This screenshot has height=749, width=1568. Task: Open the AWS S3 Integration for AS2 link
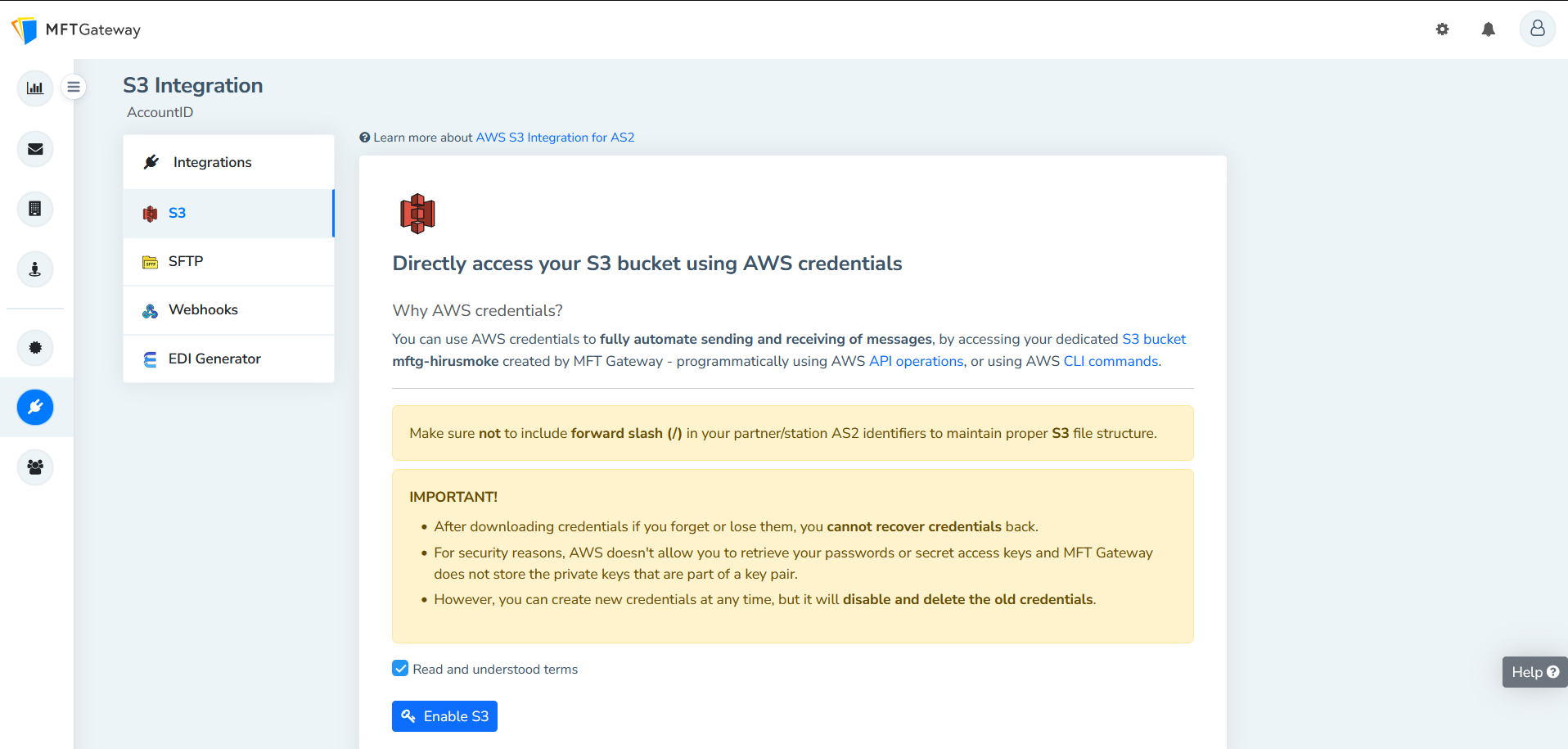[555, 138]
